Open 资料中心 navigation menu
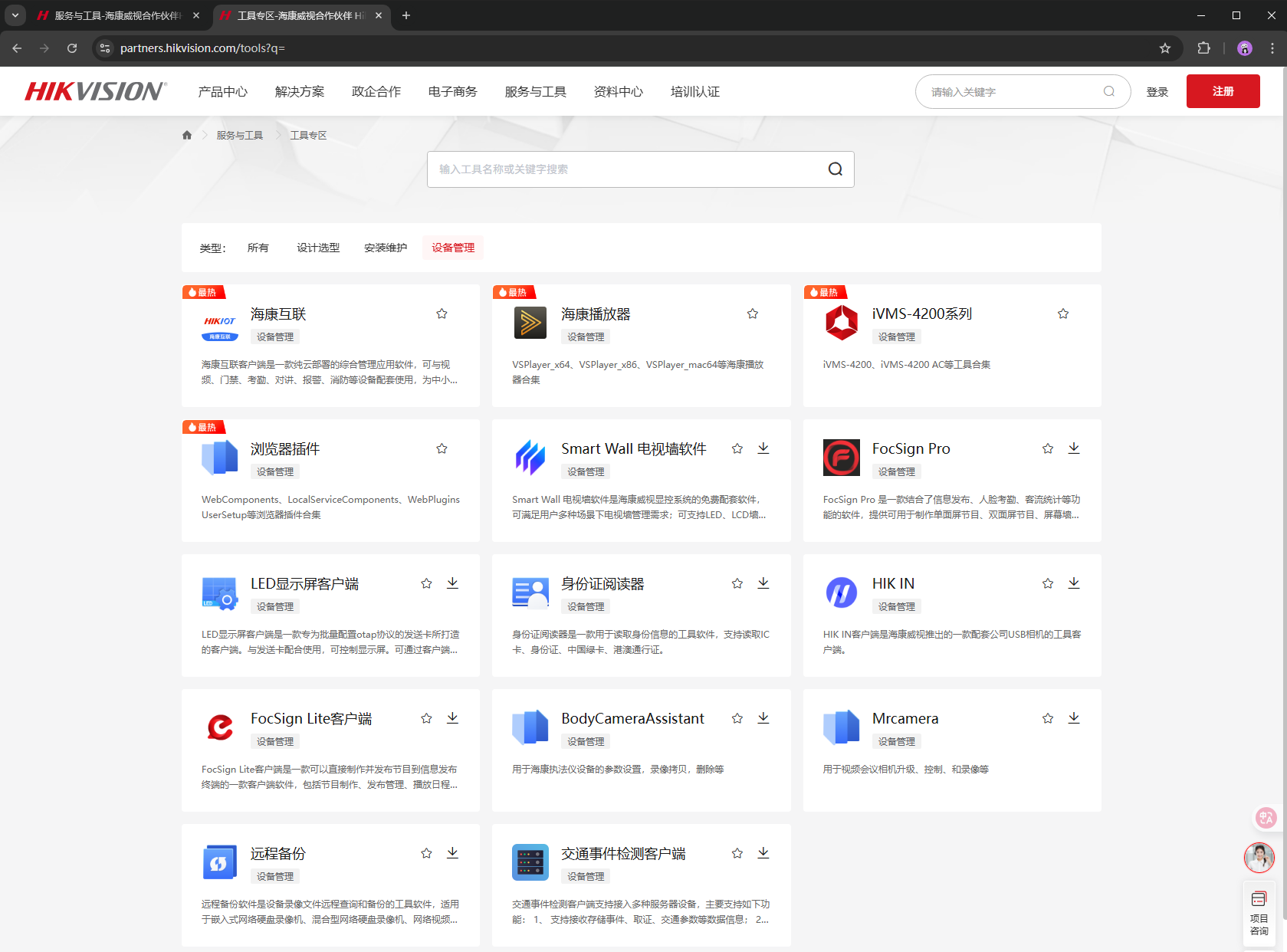This screenshot has width=1287, height=952. tap(619, 92)
